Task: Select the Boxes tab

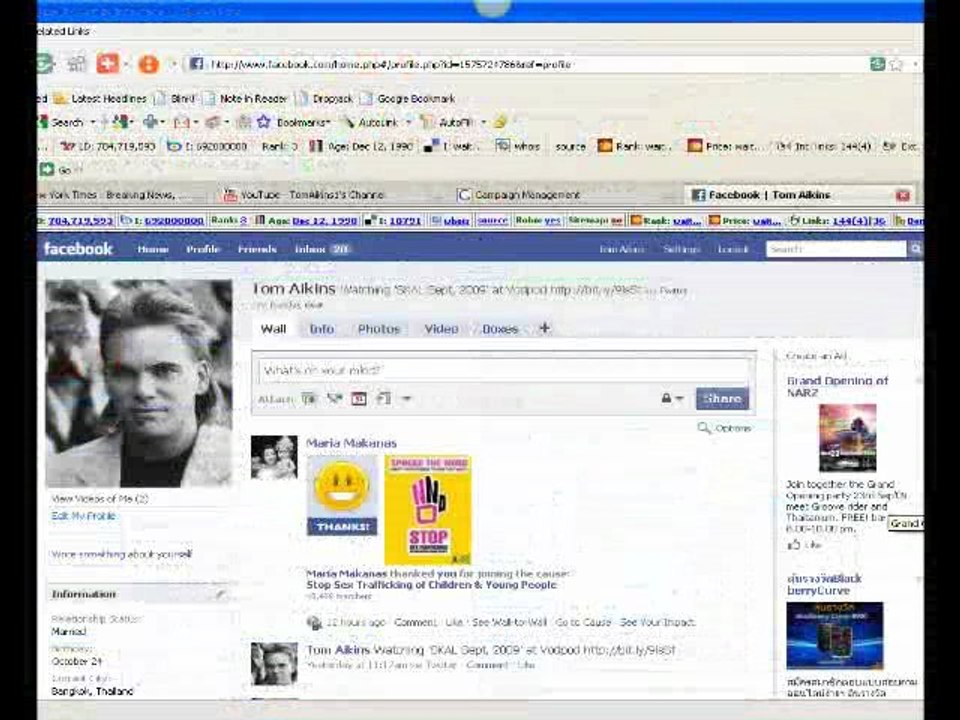Action: click(500, 329)
